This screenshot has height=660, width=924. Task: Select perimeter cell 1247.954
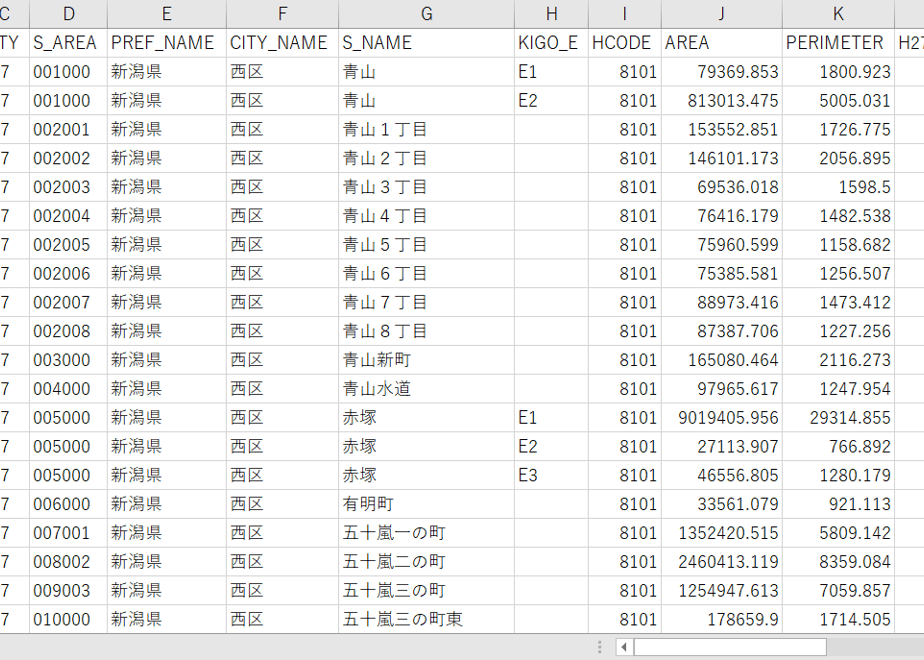tap(839, 390)
